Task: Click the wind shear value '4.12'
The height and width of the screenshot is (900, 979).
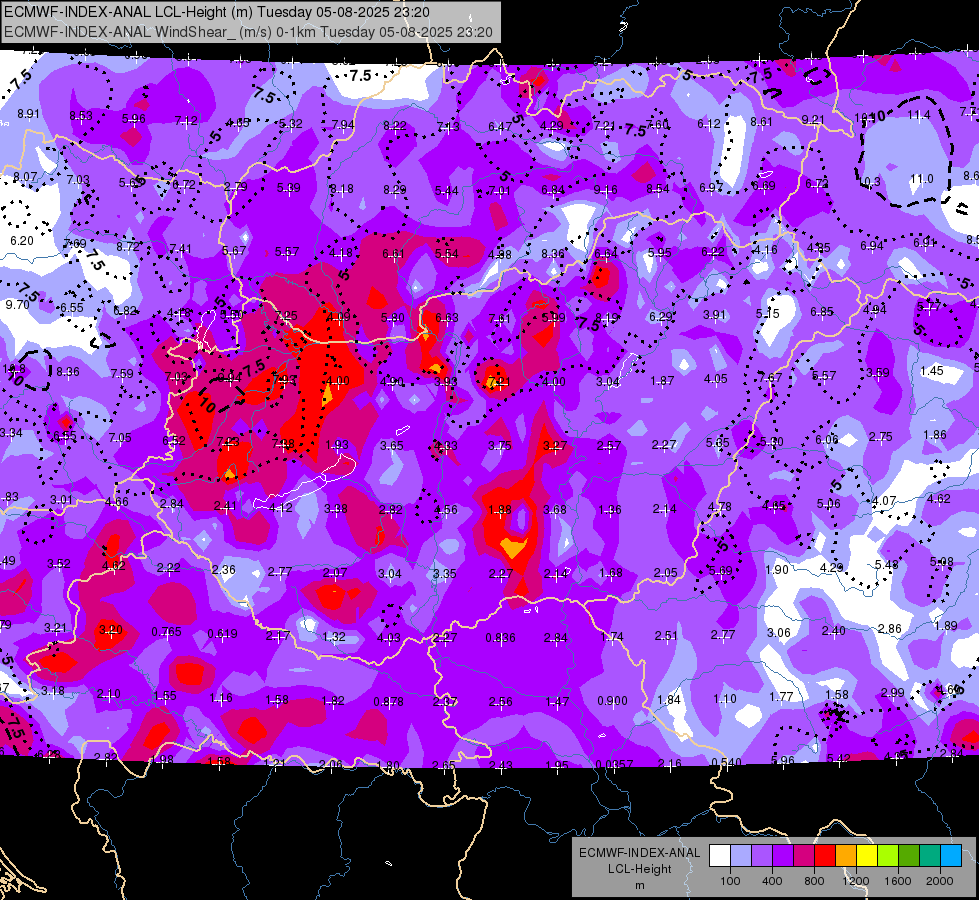Action: tap(280, 508)
